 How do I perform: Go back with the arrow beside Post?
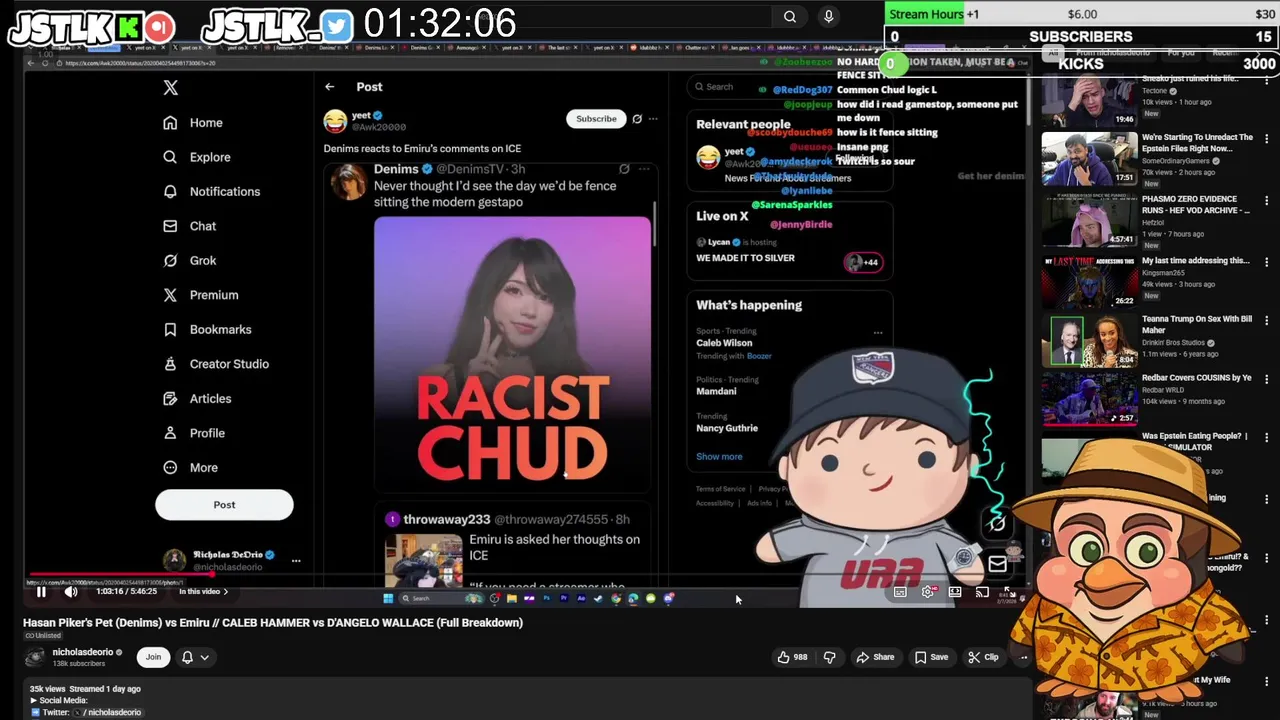(329, 87)
